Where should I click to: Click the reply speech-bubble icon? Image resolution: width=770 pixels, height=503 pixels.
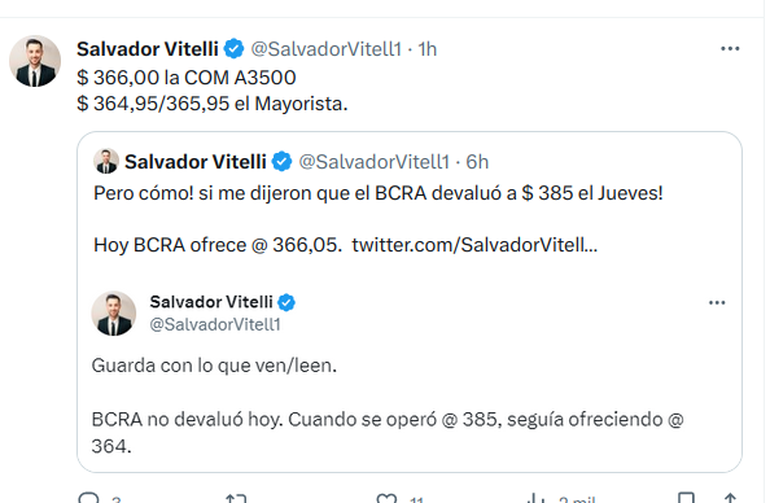pyautogui.click(x=89, y=497)
